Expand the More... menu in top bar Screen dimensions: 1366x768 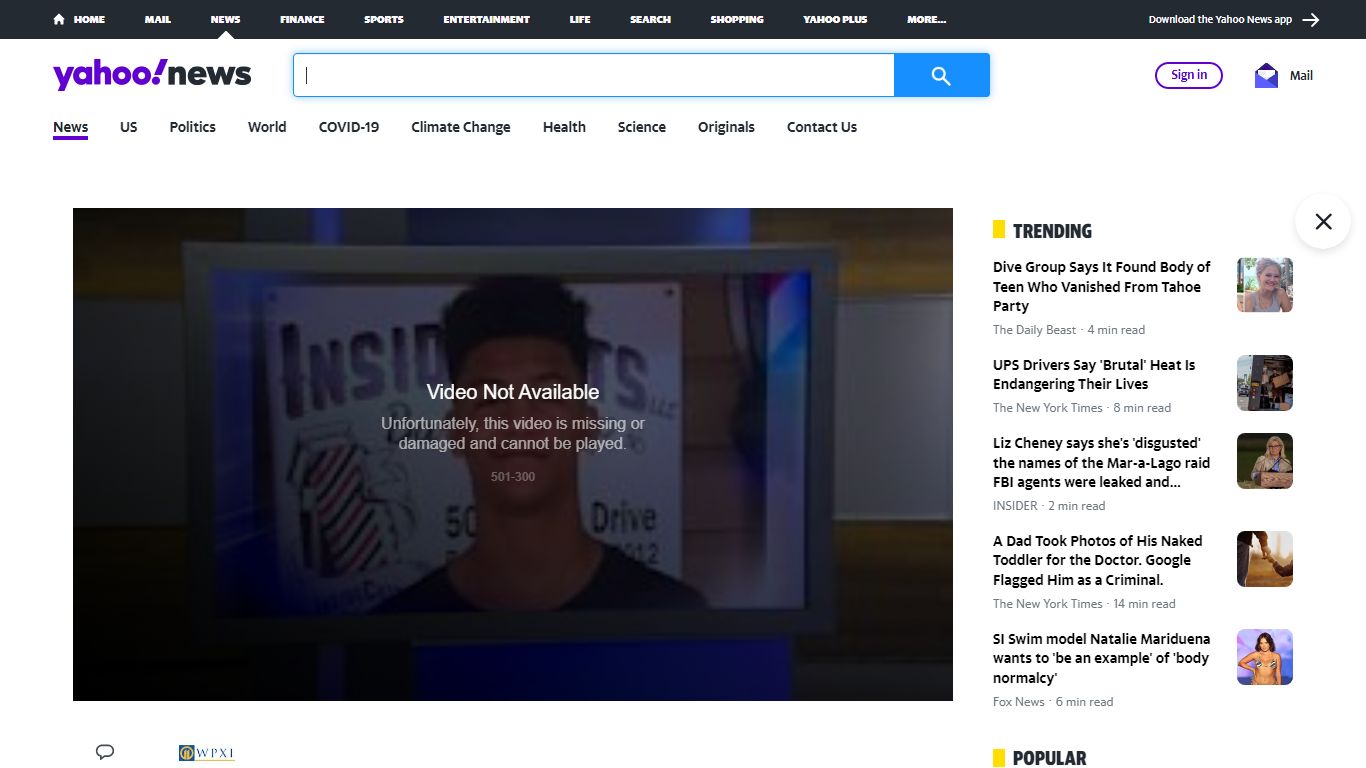927,19
